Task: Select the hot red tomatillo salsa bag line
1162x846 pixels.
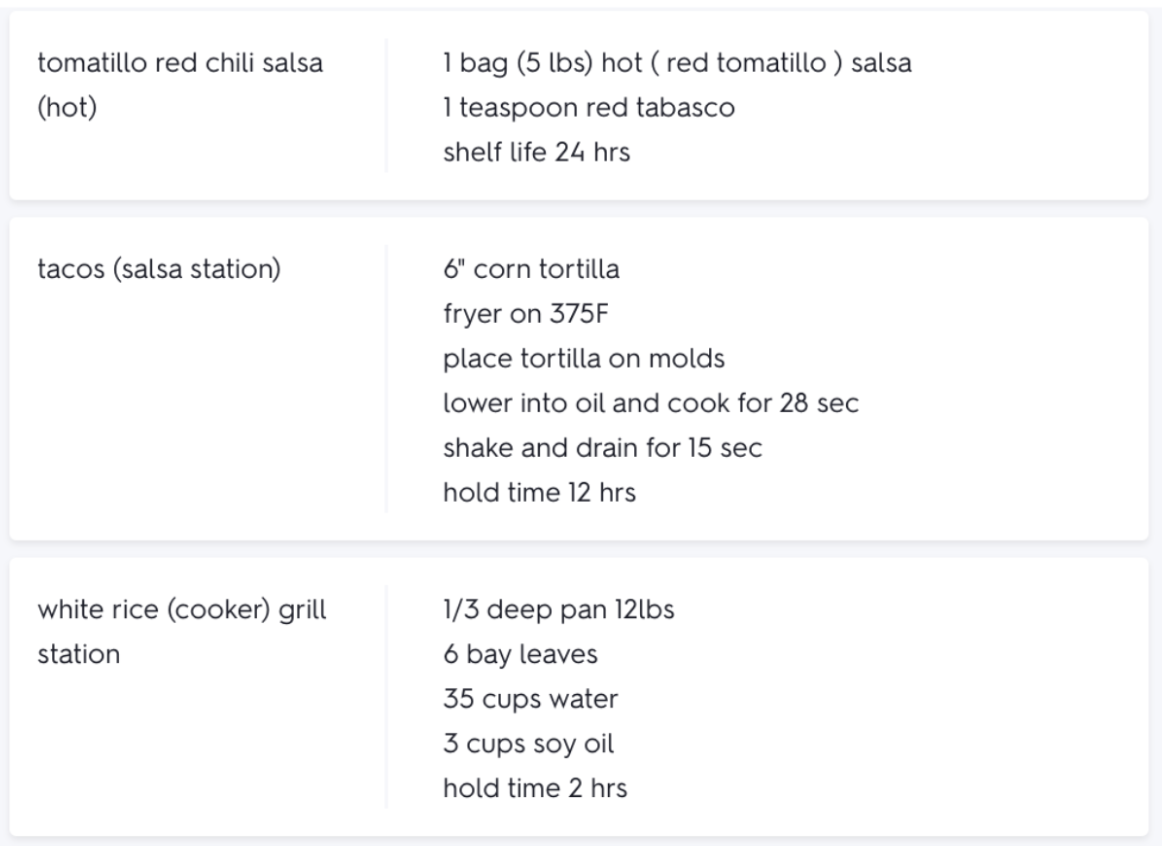Action: click(677, 63)
